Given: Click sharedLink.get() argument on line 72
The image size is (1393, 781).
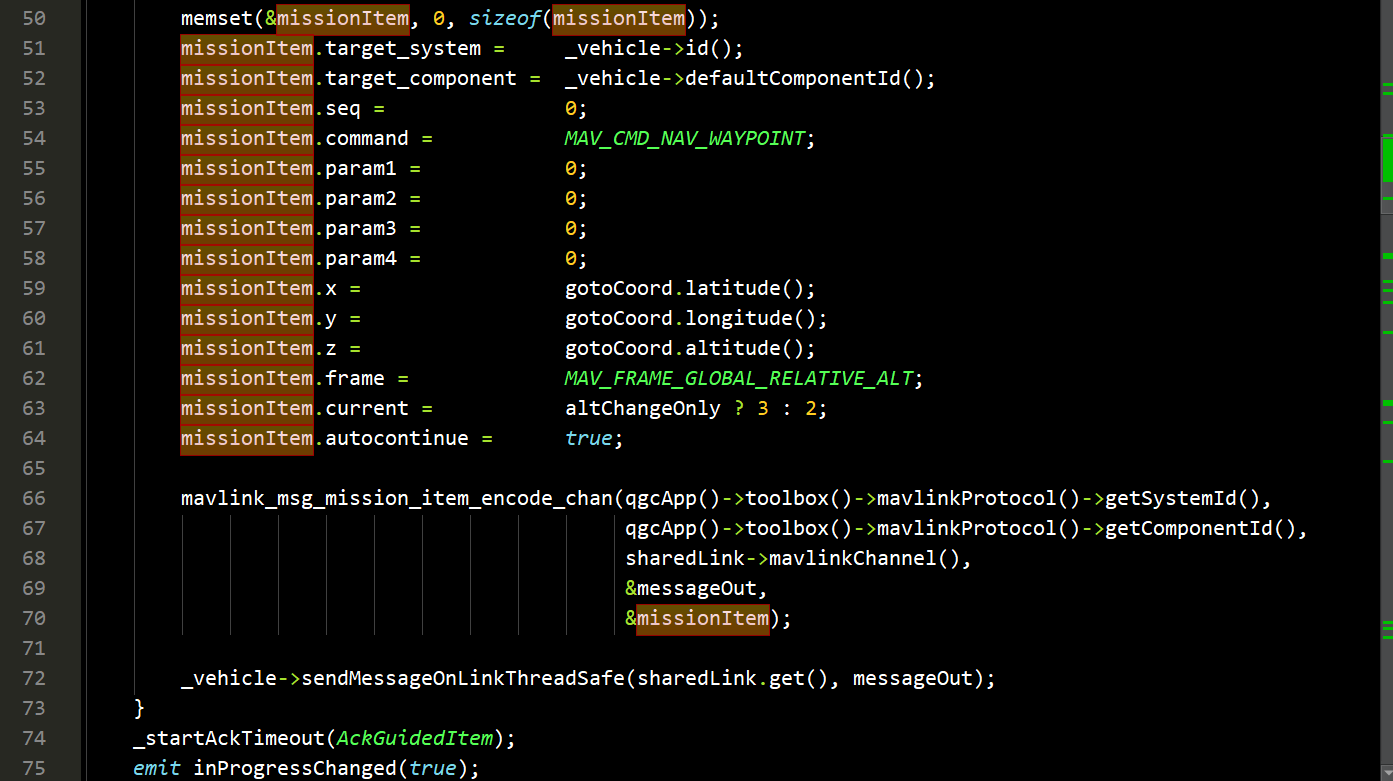Looking at the screenshot, I should (732, 678).
